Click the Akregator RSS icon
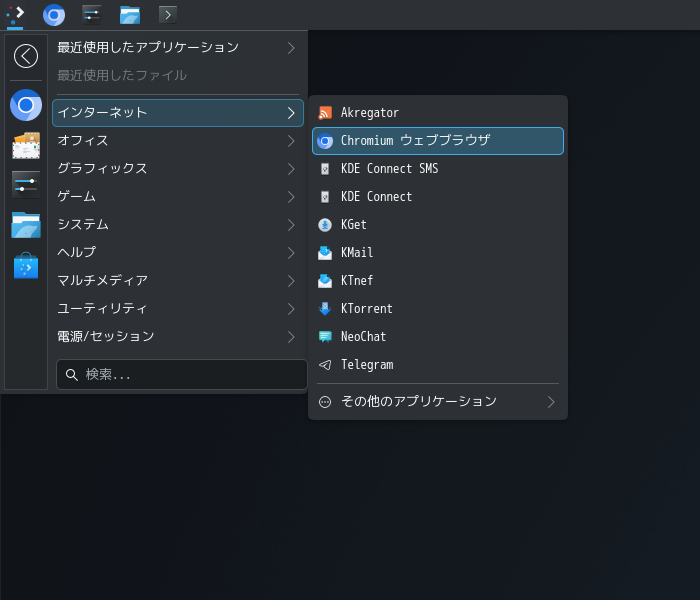The height and width of the screenshot is (600, 700). click(325, 113)
